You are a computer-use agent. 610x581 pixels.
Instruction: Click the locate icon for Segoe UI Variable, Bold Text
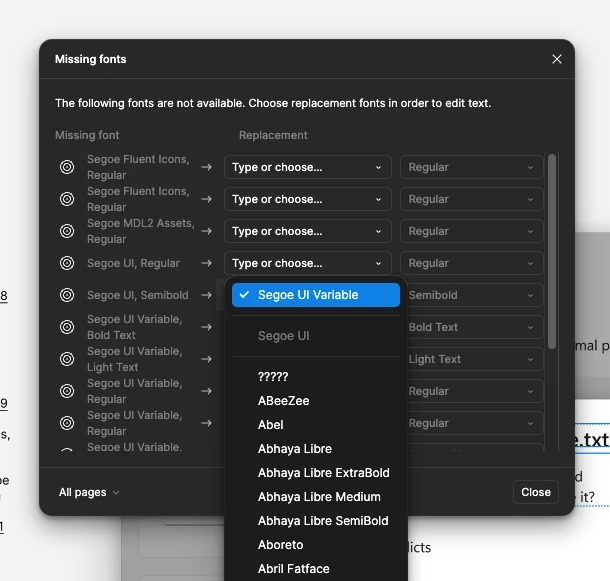pyautogui.click(x=67, y=327)
